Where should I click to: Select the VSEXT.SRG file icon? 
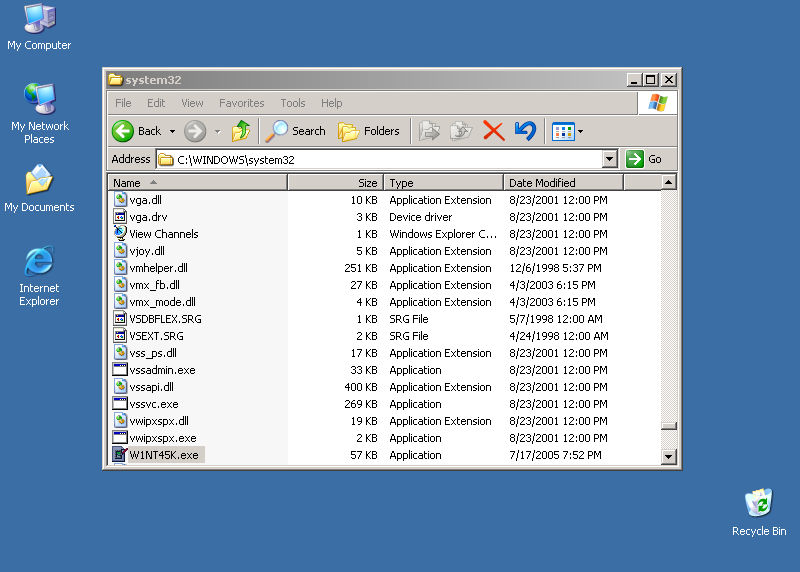coord(120,335)
